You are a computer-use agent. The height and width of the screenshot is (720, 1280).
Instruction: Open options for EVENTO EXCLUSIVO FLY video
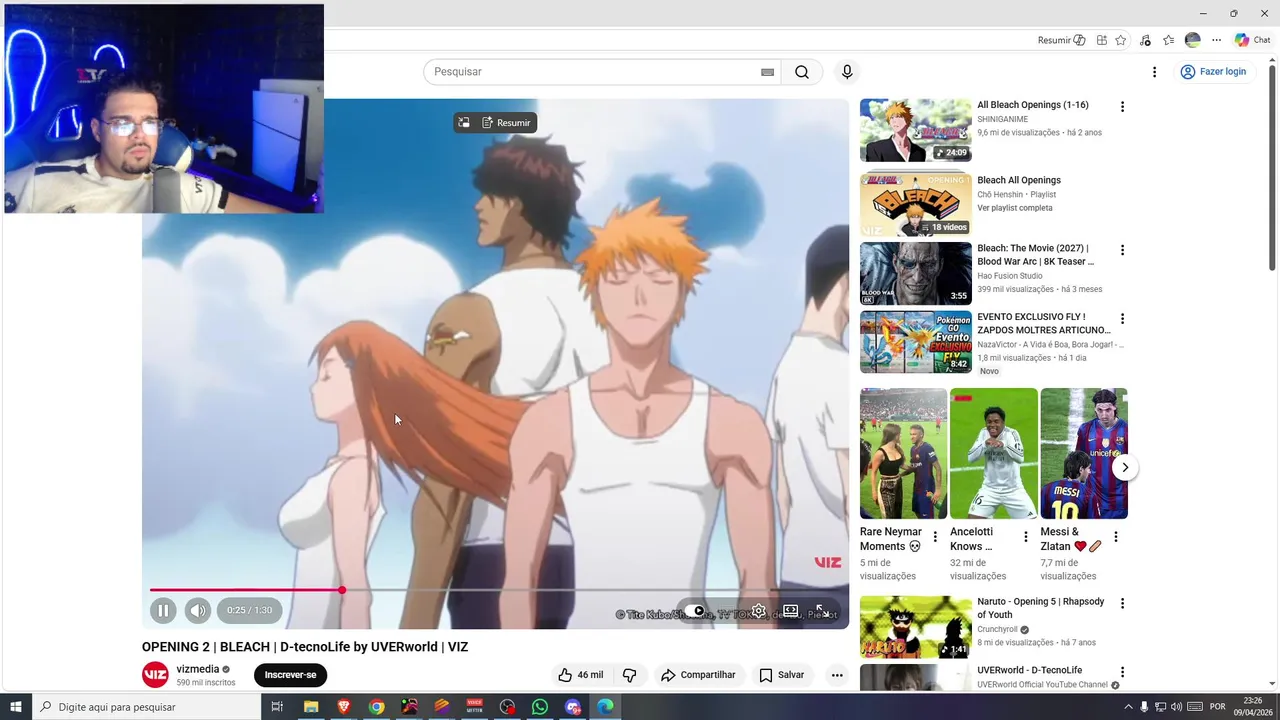[x=1122, y=319]
